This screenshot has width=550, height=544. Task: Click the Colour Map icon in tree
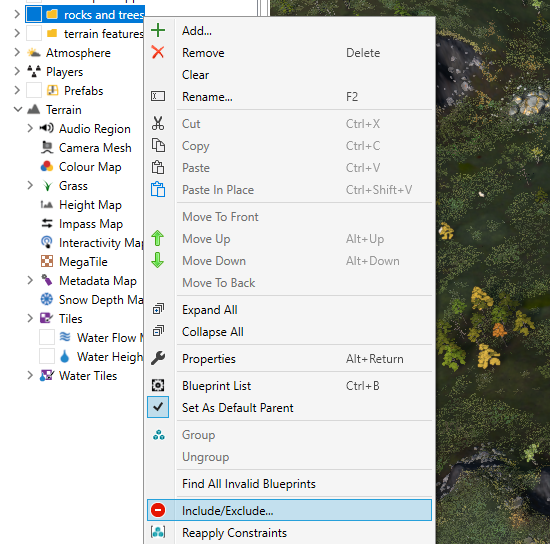pos(47,167)
